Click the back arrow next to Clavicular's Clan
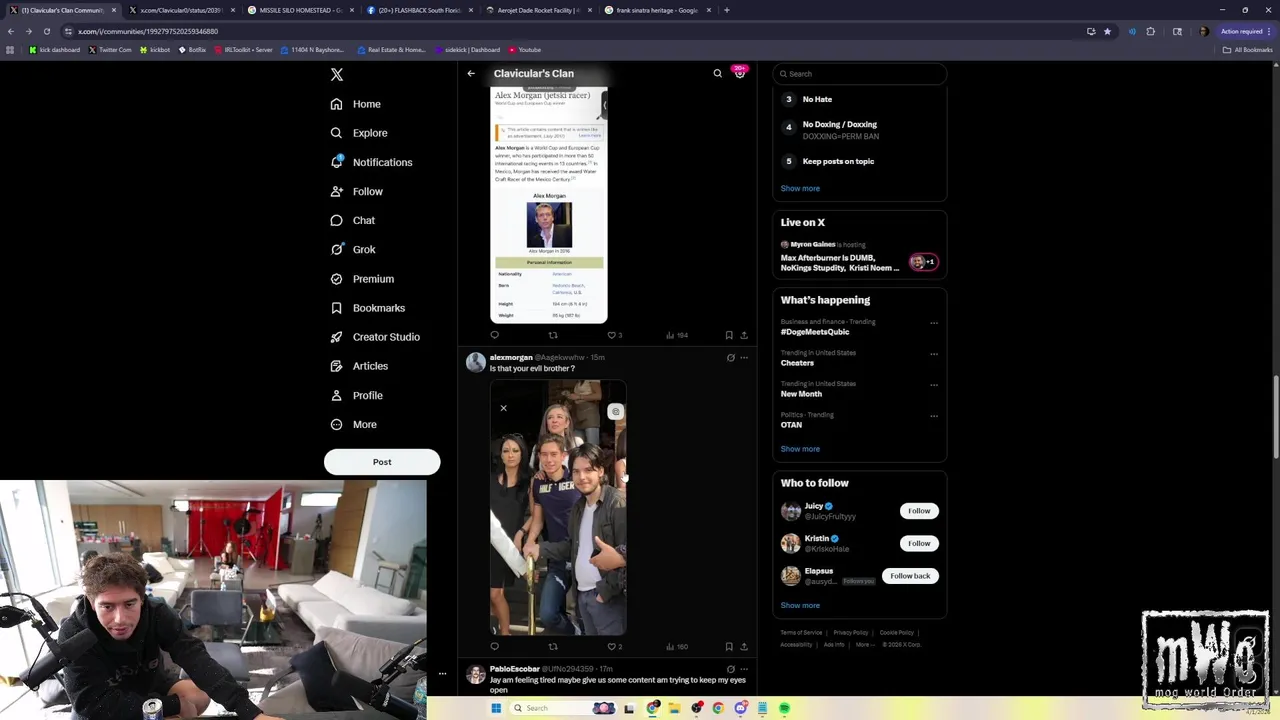 (x=471, y=73)
